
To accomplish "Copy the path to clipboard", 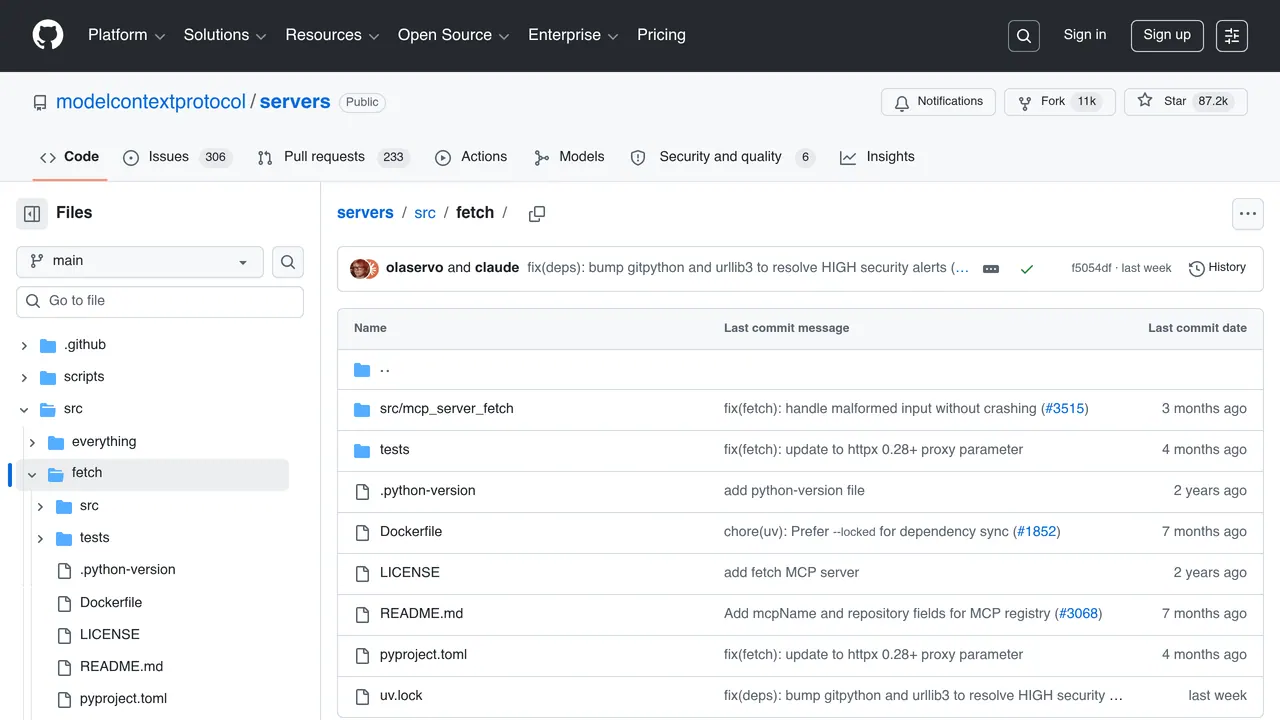I will [537, 213].
